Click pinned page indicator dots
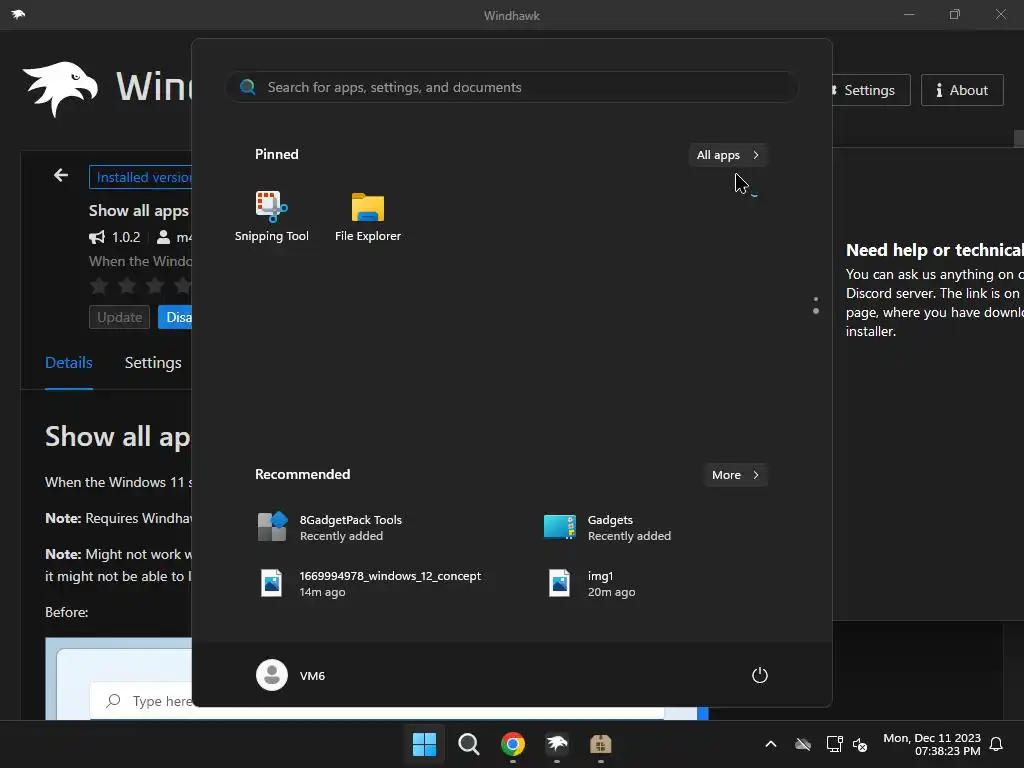 [x=816, y=305]
